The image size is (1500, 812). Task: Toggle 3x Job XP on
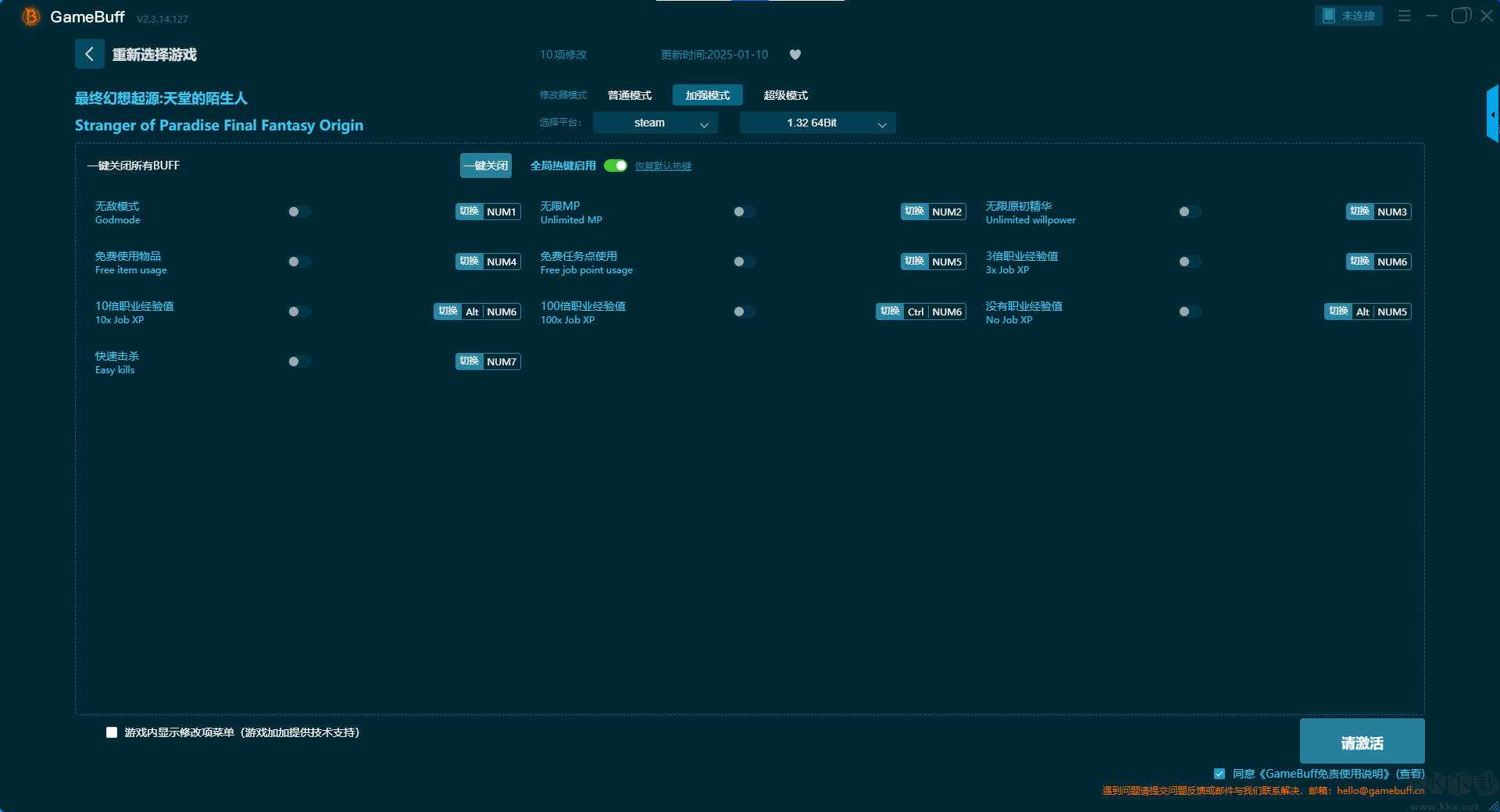[x=1190, y=262]
